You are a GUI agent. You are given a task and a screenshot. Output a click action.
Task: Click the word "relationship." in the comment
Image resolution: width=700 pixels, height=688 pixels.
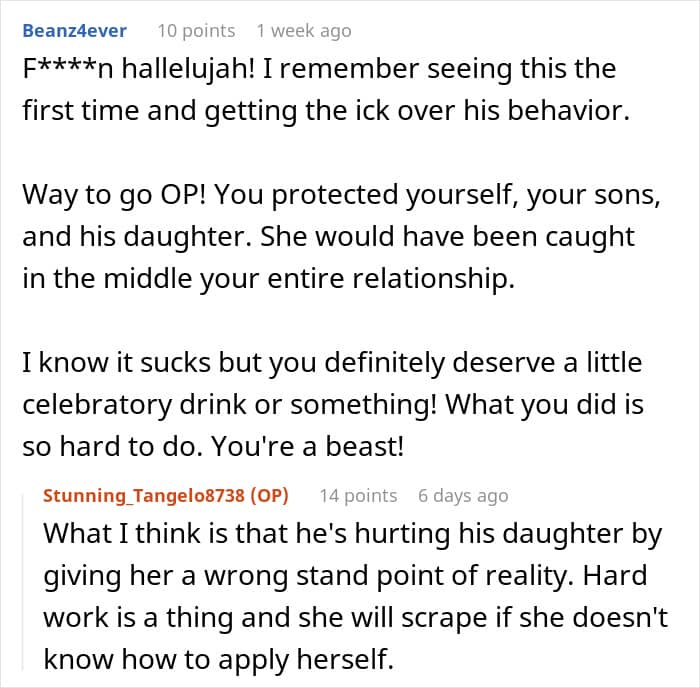[x=433, y=279]
